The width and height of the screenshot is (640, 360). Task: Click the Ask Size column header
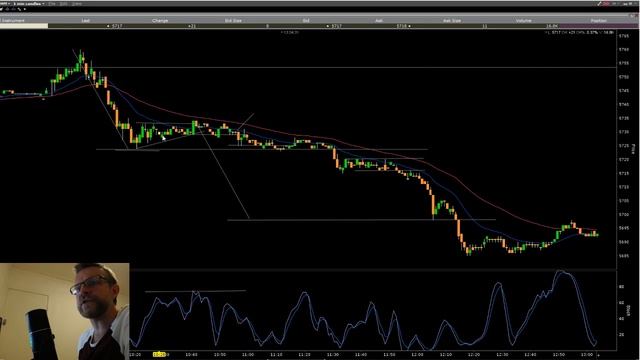coord(452,20)
